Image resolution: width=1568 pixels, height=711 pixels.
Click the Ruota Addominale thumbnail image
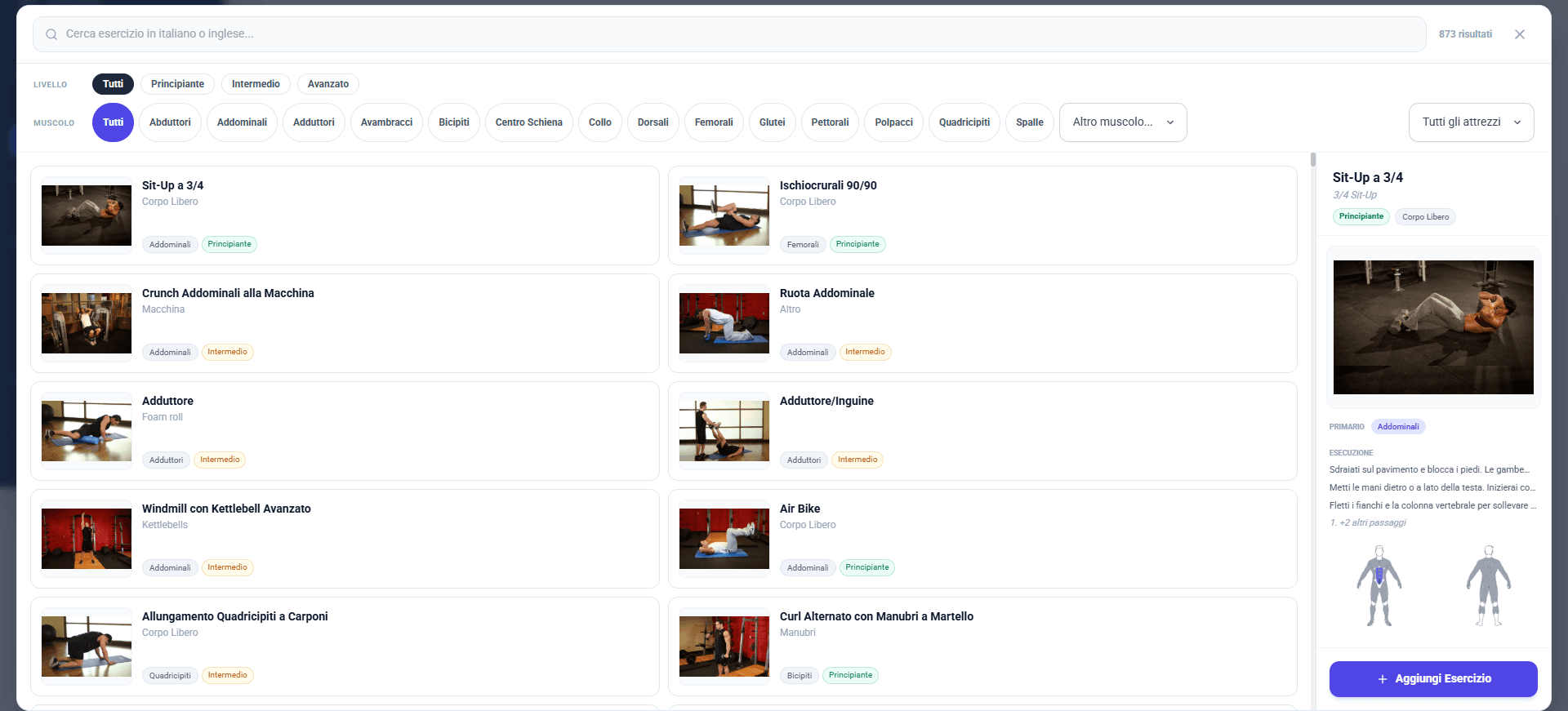pos(724,323)
